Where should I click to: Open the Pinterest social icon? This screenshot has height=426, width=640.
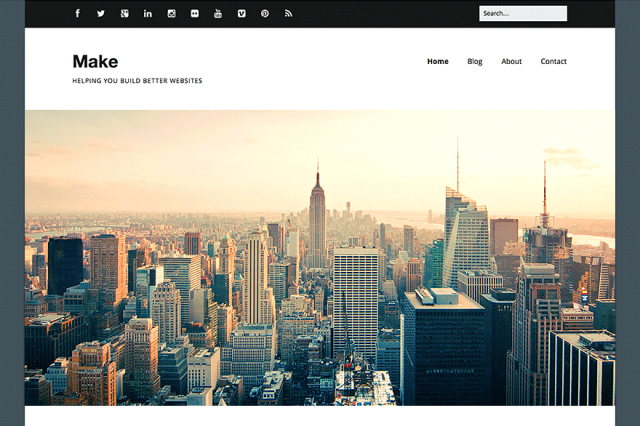(265, 13)
